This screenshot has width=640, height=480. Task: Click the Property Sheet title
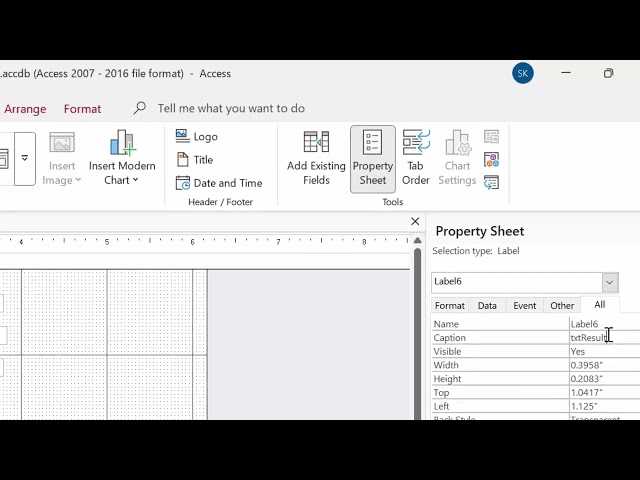[480, 231]
